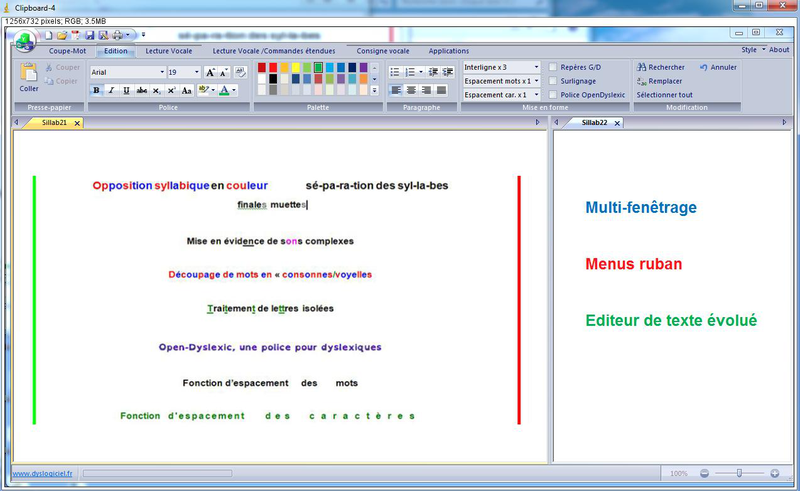Increase font size with grow icon
This screenshot has width=800, height=491.
click(211, 72)
